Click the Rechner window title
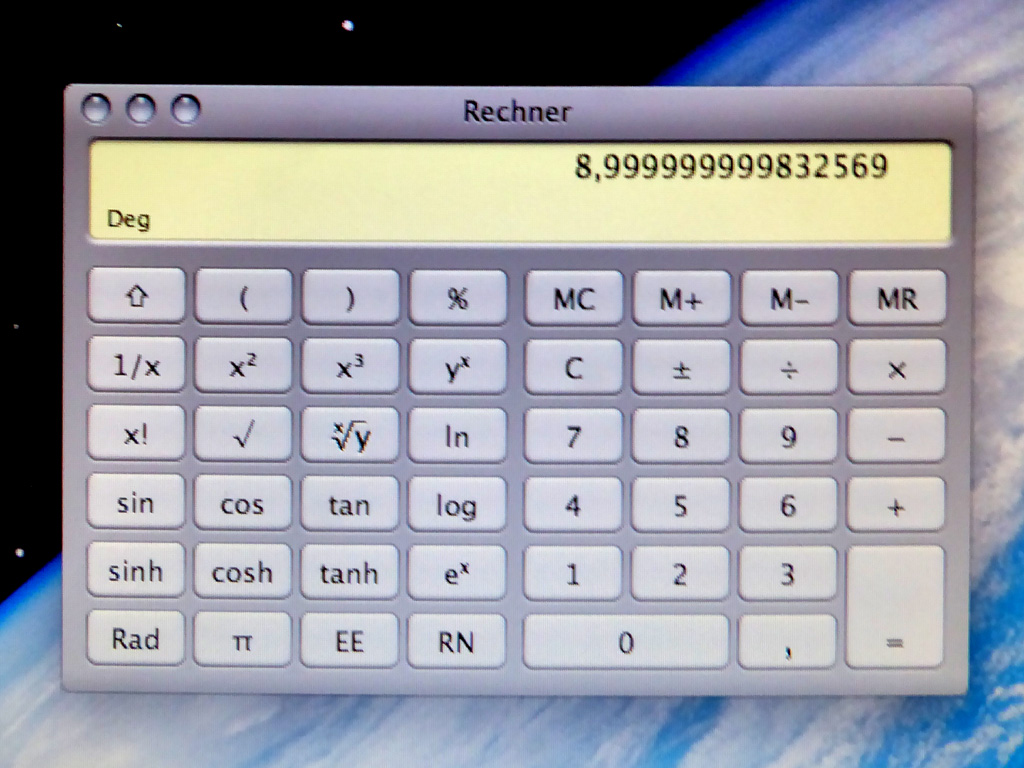1024x768 pixels. (x=517, y=112)
